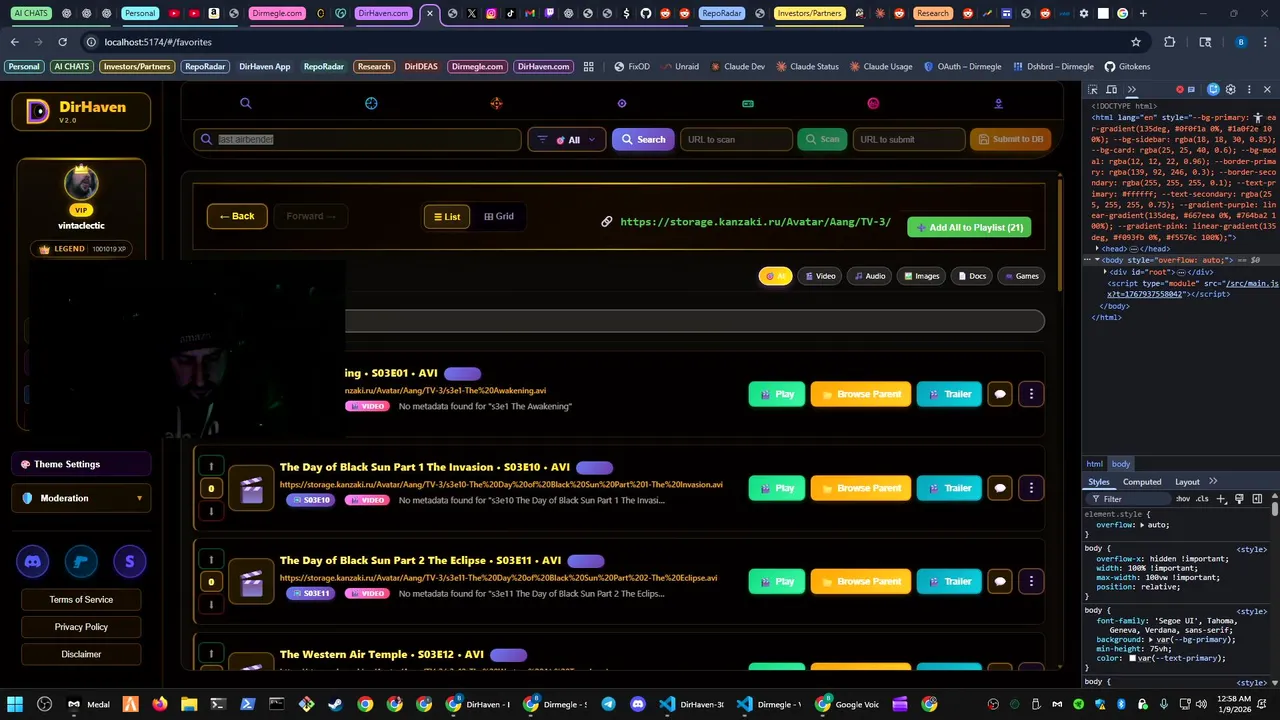1280x720 pixels.
Task: Browse Parent for Black Sun Part 2
Action: click(x=861, y=581)
